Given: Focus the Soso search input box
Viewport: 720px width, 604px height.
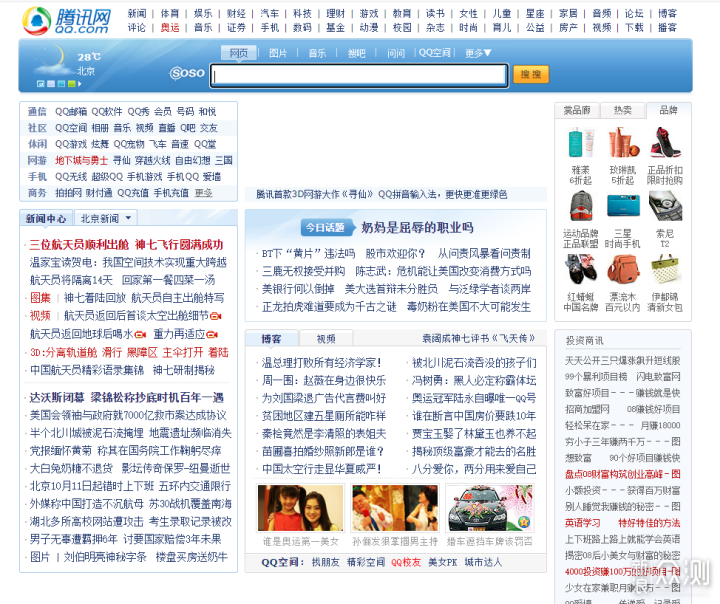Looking at the screenshot, I should 359,75.
